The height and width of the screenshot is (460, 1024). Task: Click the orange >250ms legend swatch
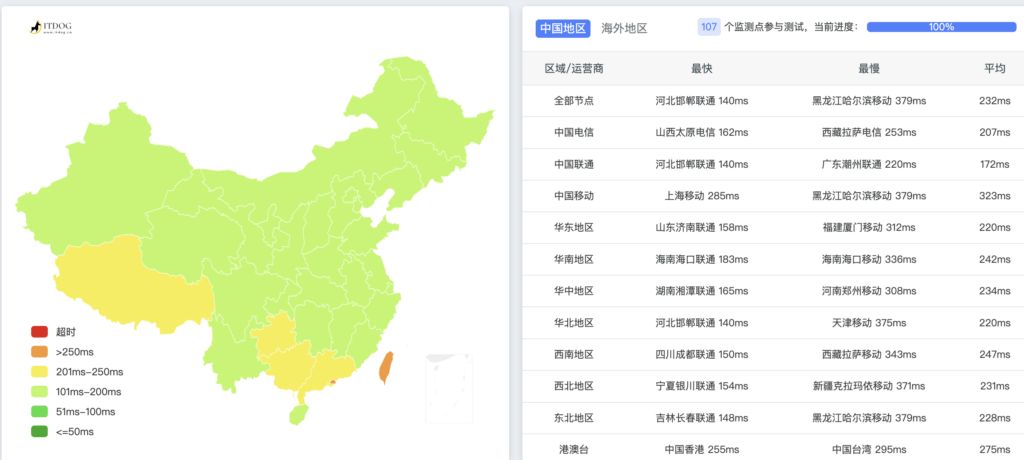(x=39, y=352)
